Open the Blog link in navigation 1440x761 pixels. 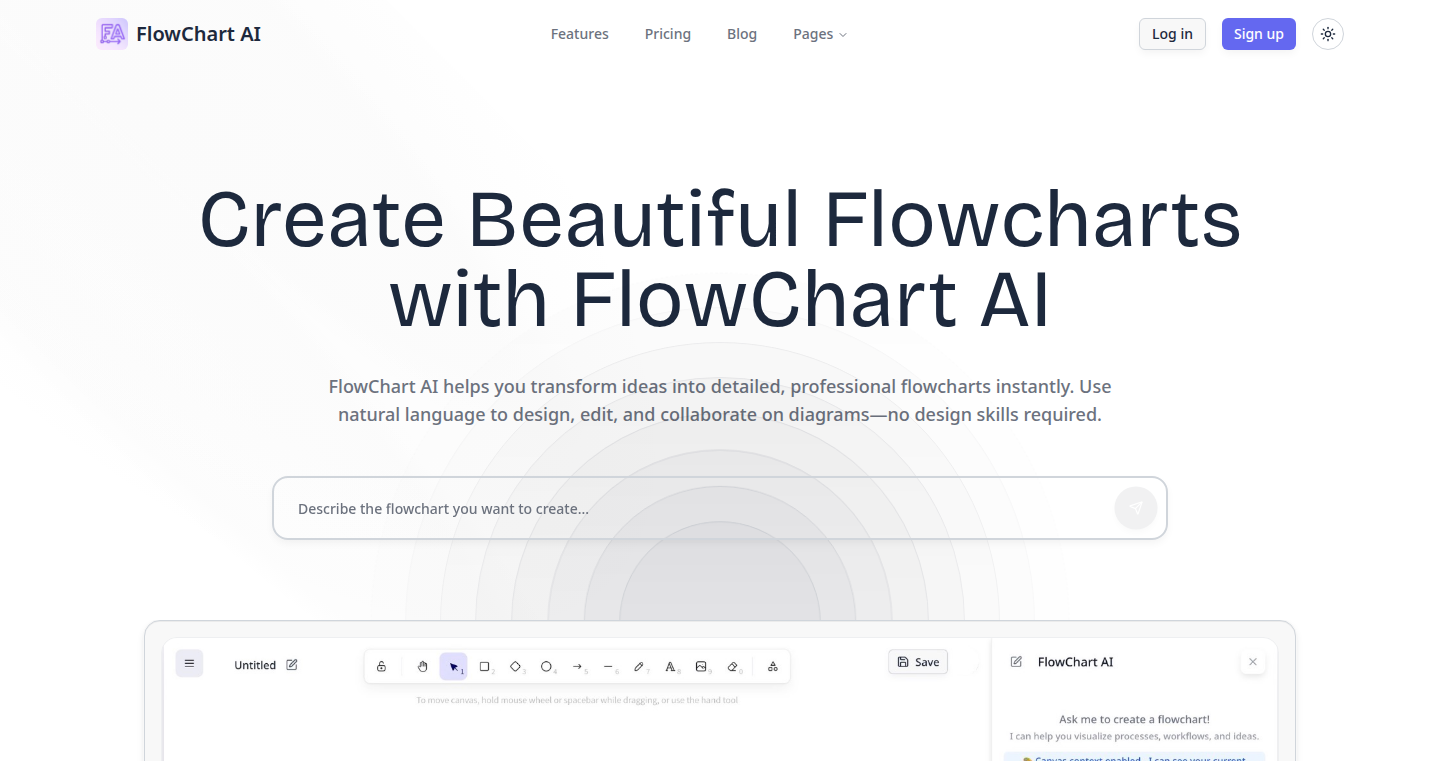click(742, 34)
